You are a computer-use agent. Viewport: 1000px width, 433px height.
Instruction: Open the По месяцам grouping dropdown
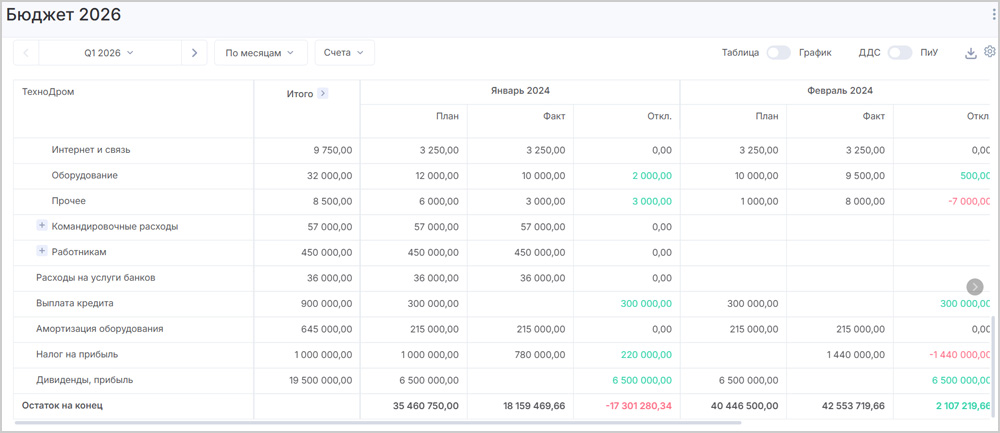pos(260,53)
